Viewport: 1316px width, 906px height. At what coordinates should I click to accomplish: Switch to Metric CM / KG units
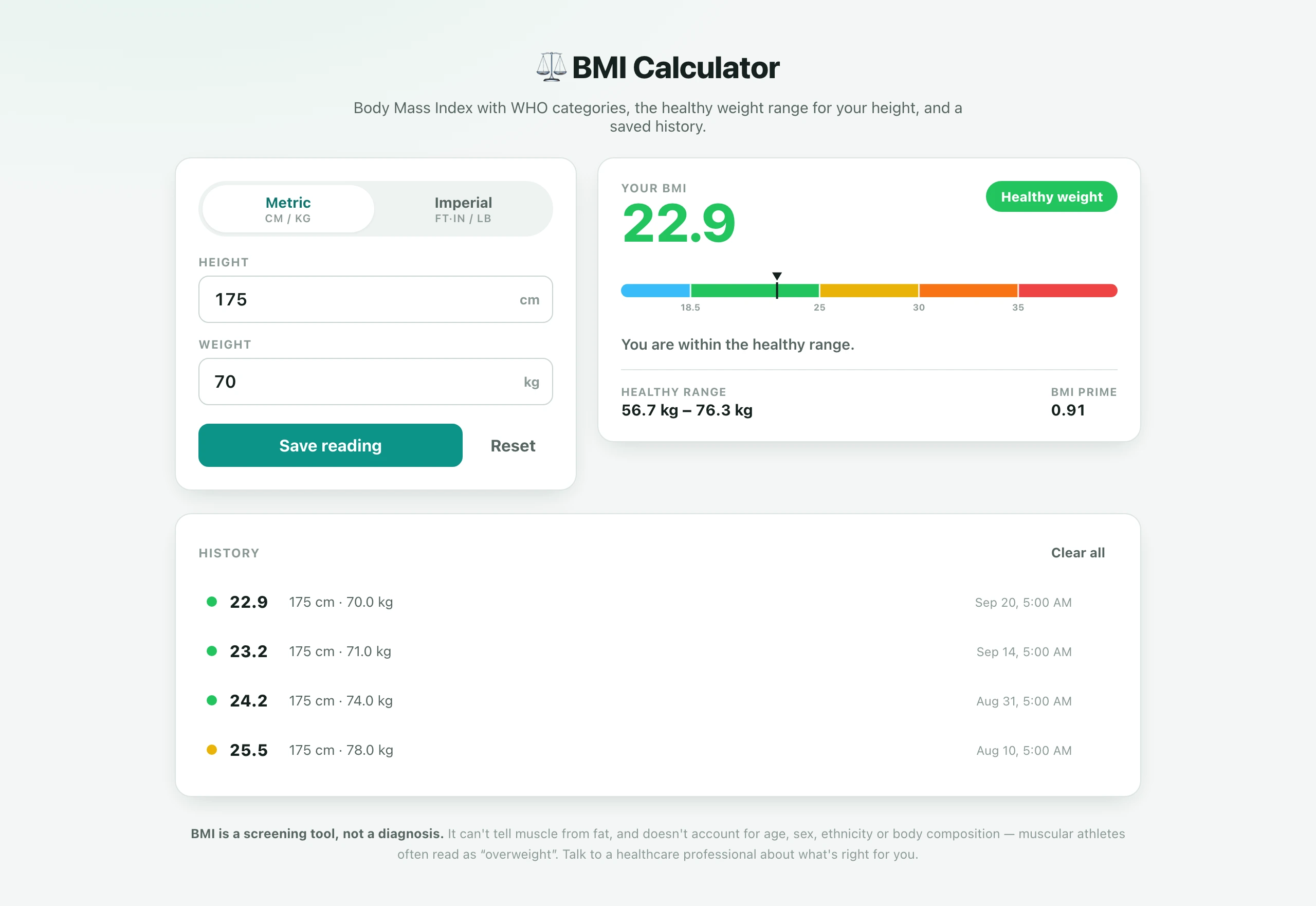(x=288, y=209)
